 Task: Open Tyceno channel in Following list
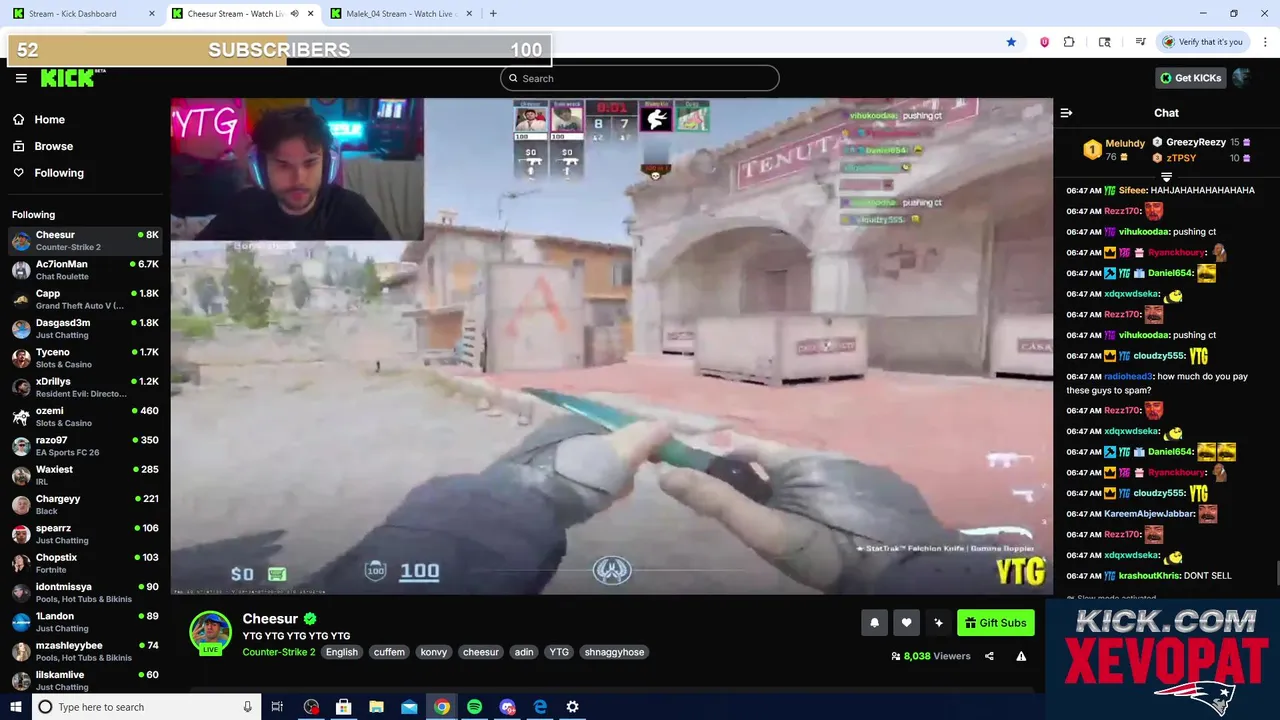85,358
